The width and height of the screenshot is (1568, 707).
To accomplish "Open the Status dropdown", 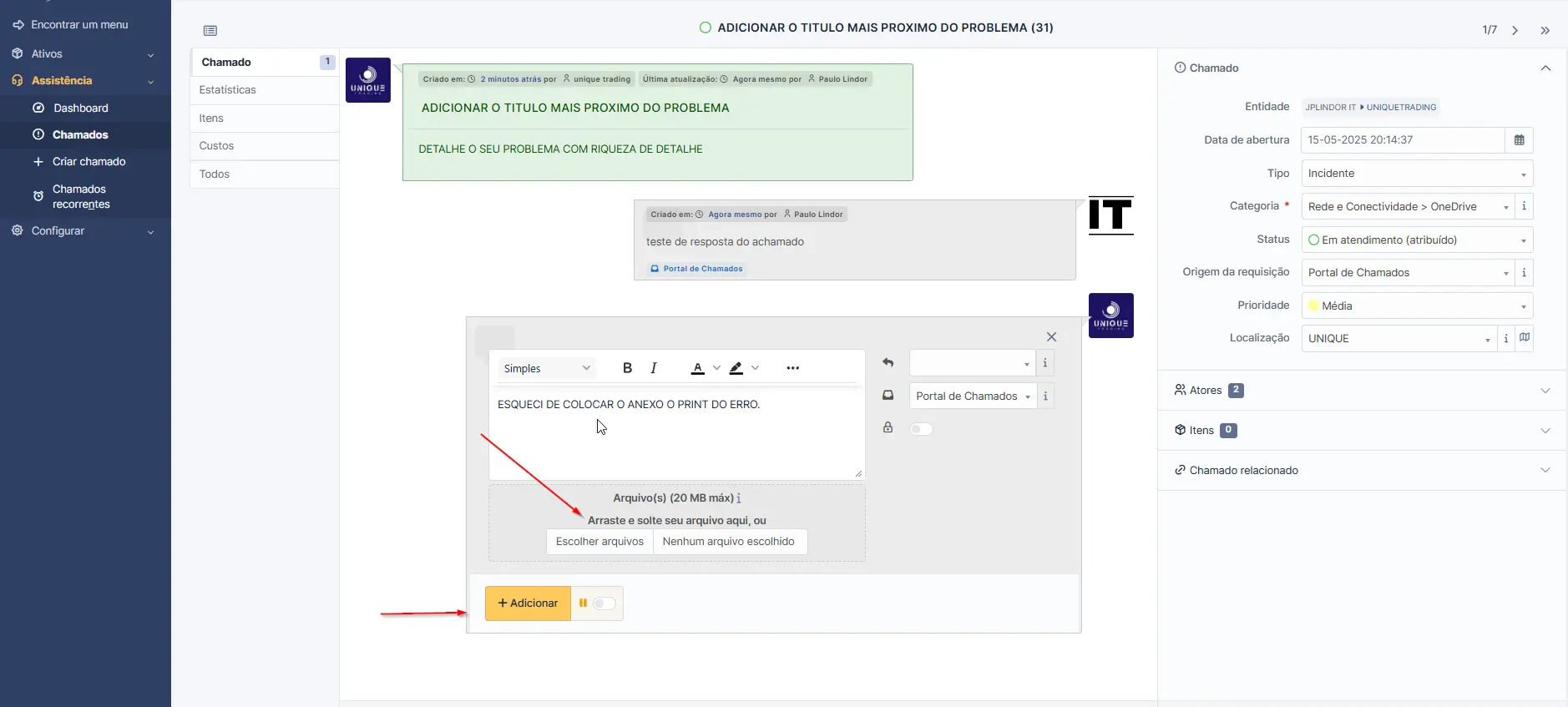I will [1417, 240].
